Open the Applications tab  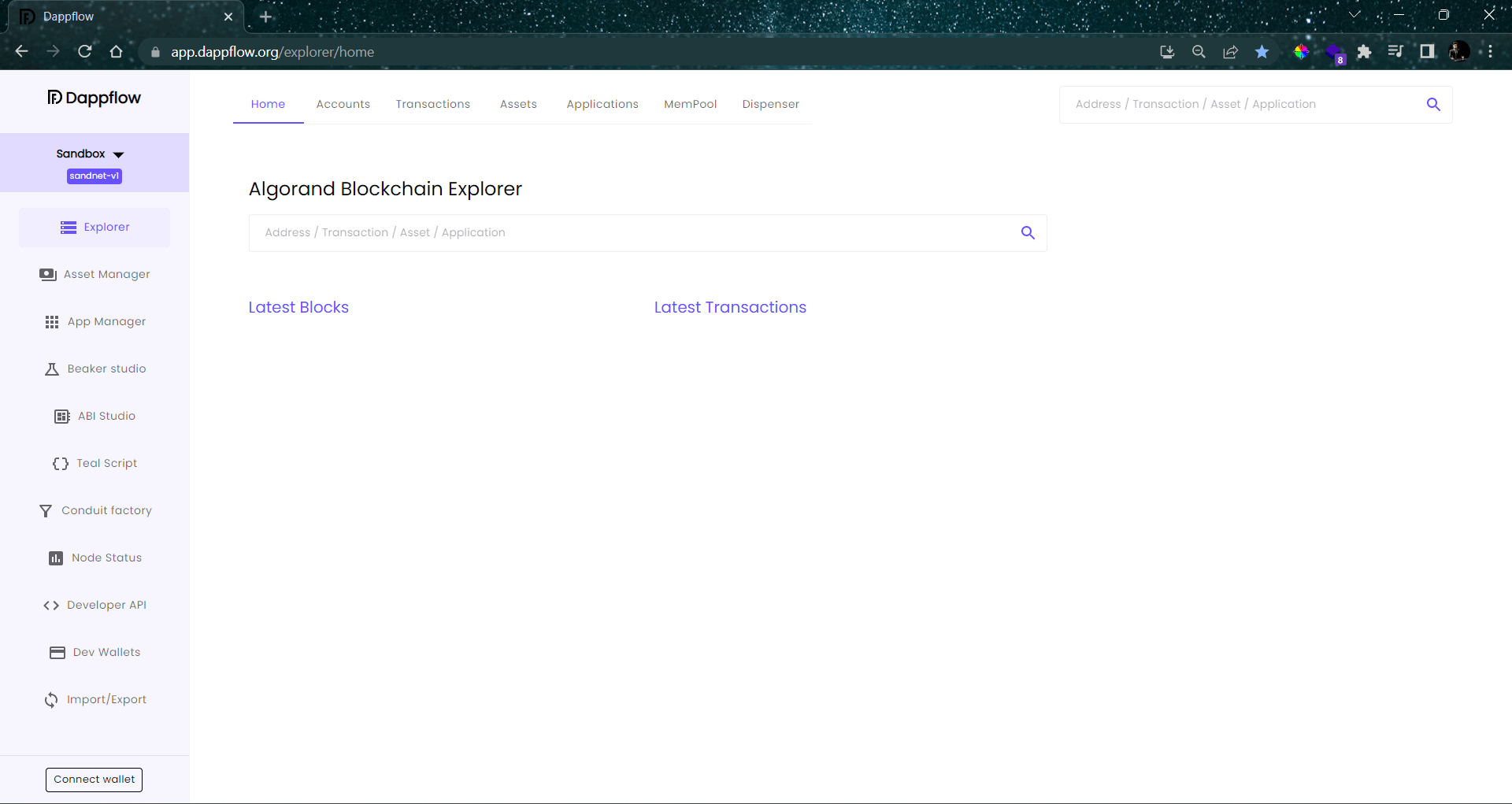click(602, 105)
